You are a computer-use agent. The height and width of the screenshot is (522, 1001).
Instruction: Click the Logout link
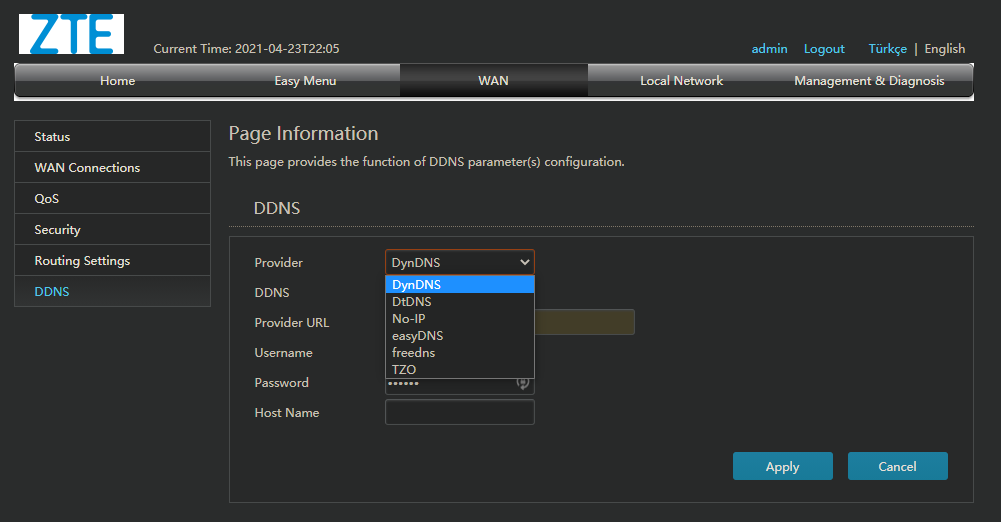824,49
